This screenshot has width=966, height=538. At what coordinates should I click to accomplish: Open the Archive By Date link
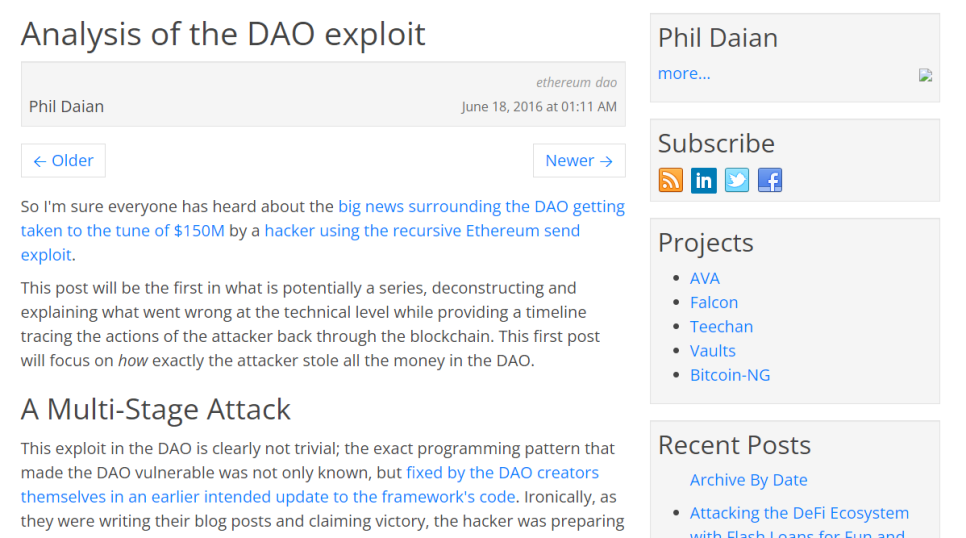pos(749,480)
